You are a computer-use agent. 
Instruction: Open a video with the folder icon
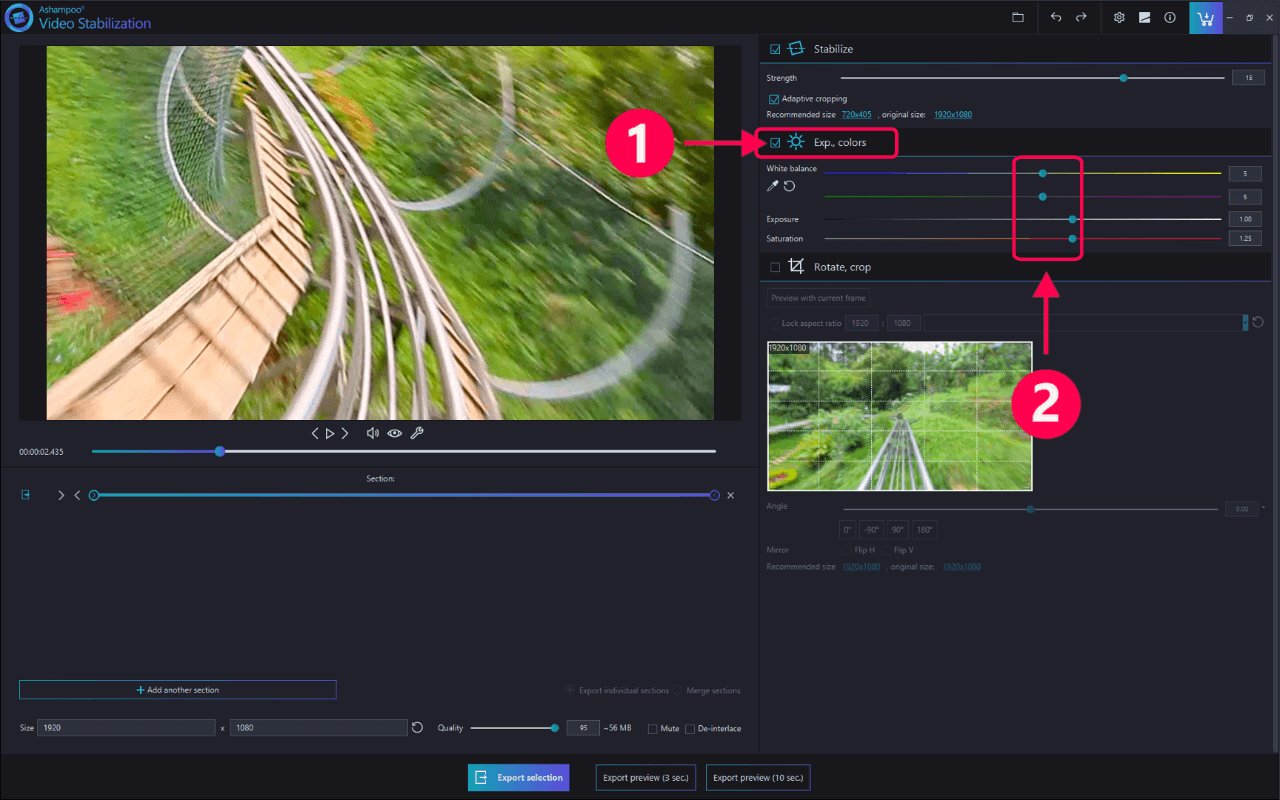(1018, 17)
